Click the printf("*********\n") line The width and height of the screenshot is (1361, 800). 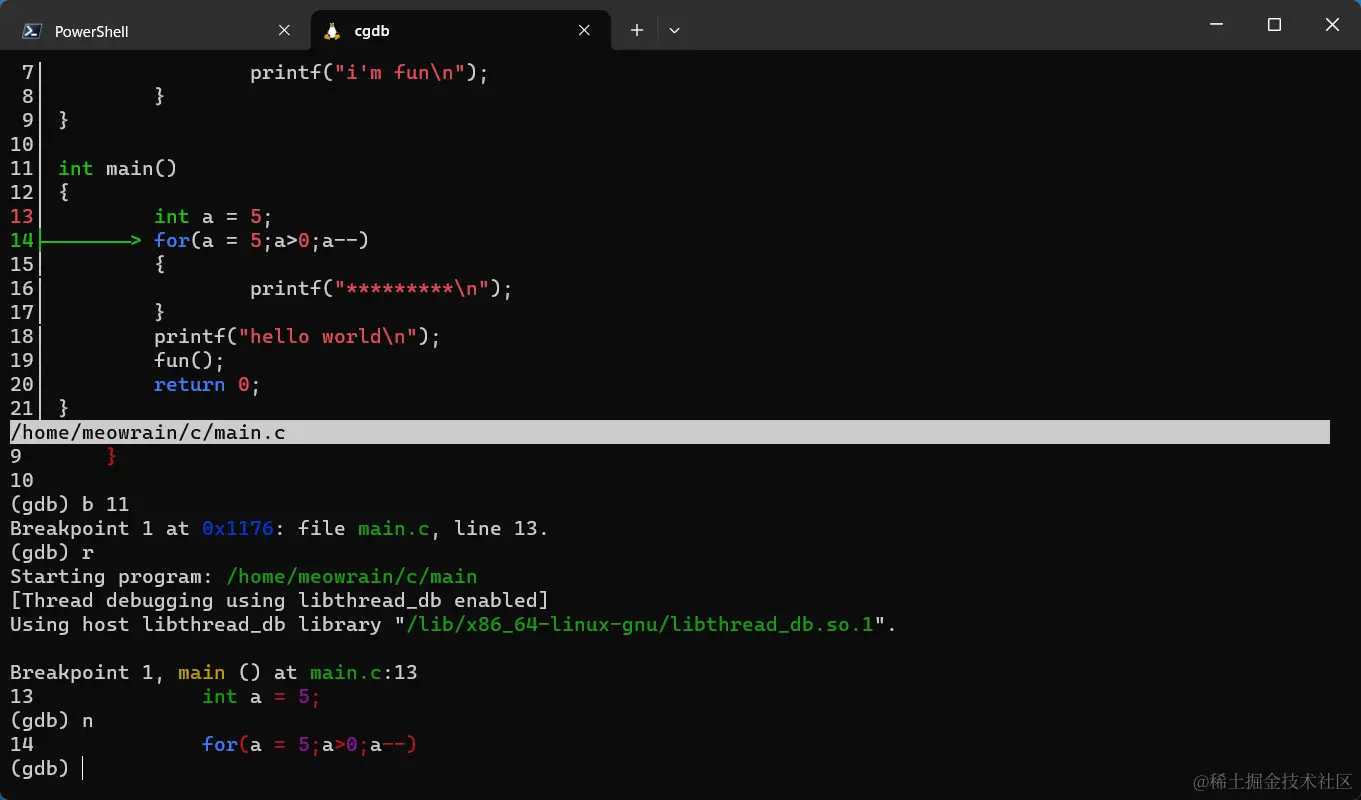coord(381,288)
